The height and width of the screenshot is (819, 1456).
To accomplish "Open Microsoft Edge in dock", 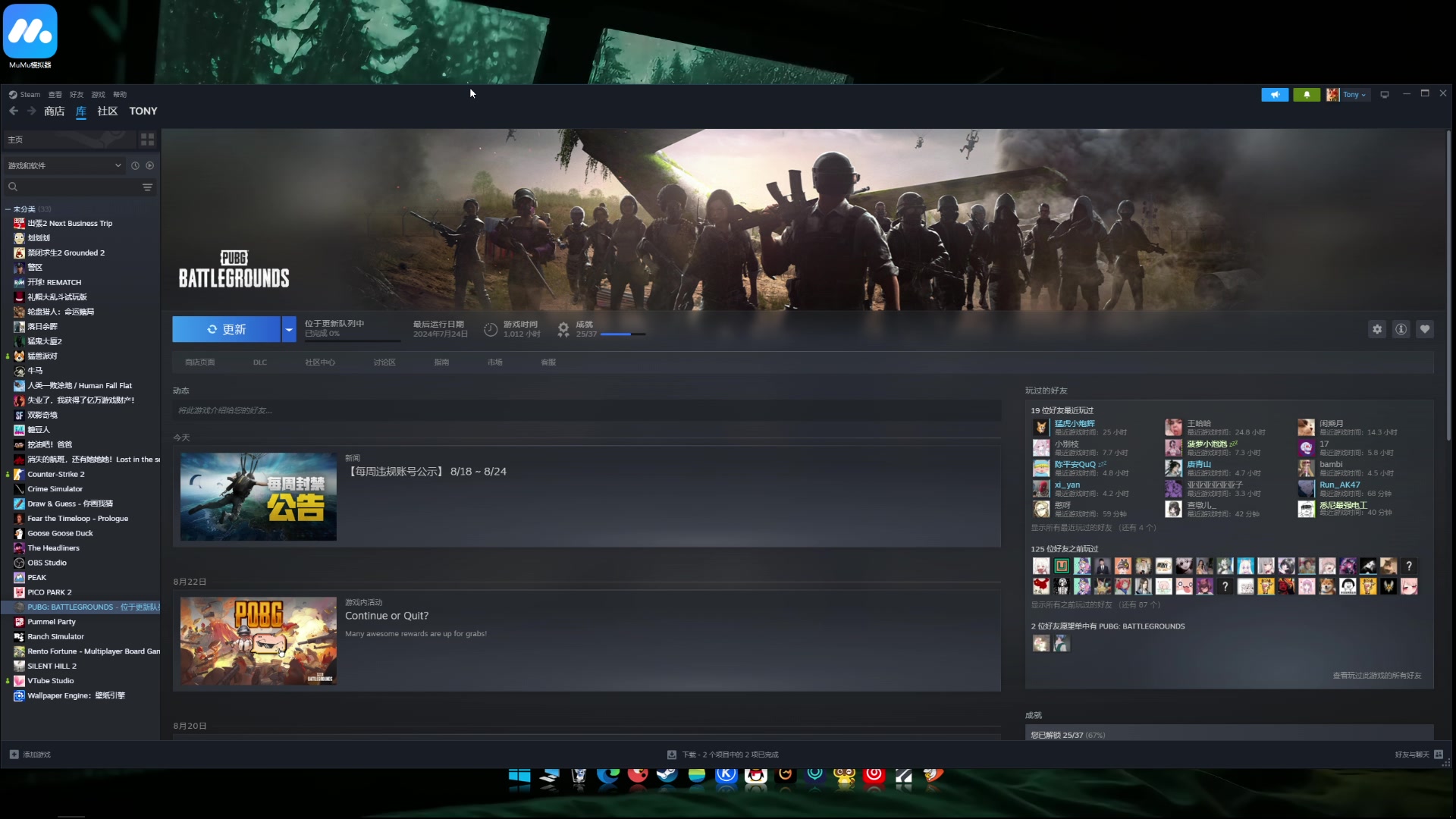I will click(608, 777).
